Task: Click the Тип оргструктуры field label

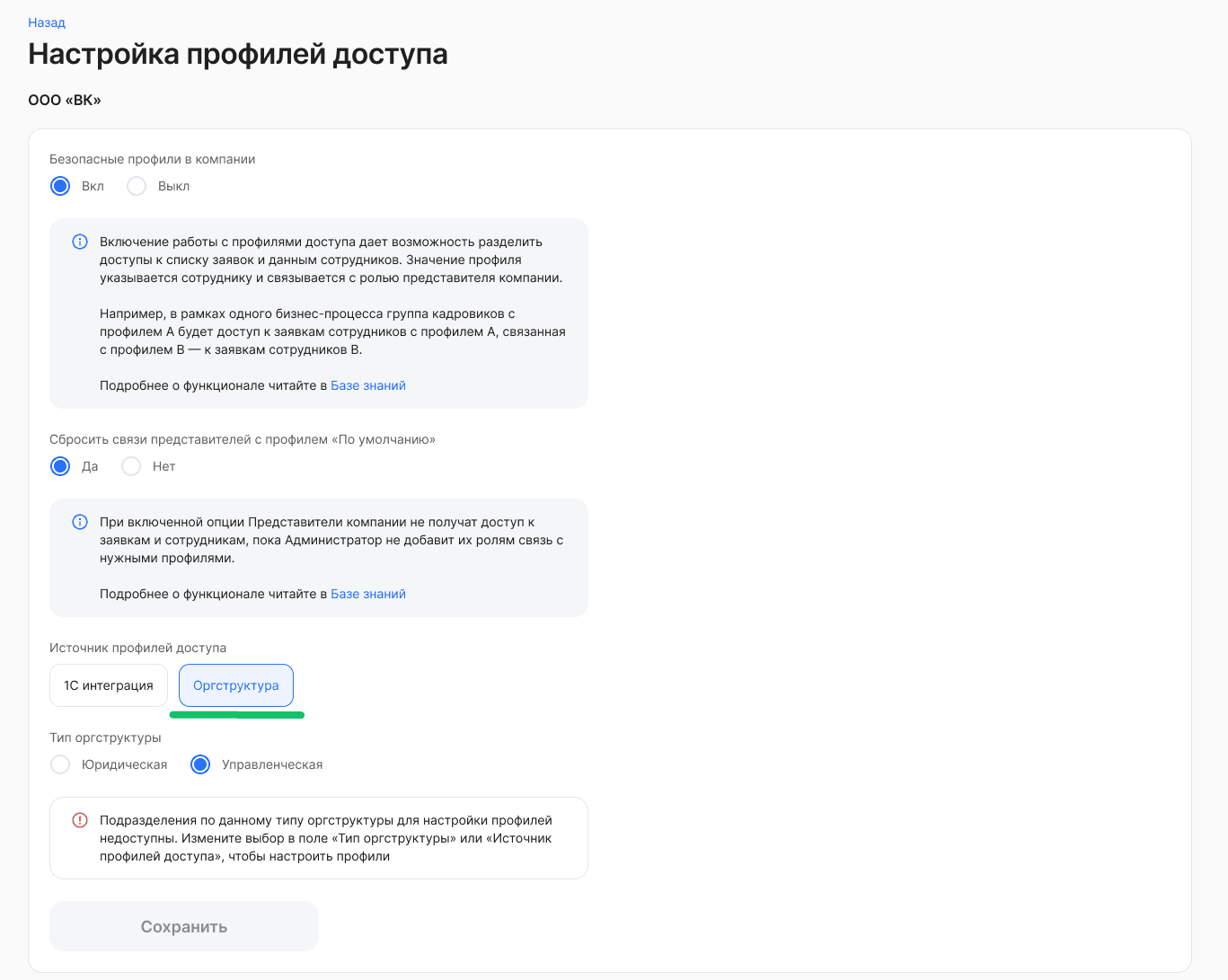Action: pyautogui.click(x=105, y=737)
